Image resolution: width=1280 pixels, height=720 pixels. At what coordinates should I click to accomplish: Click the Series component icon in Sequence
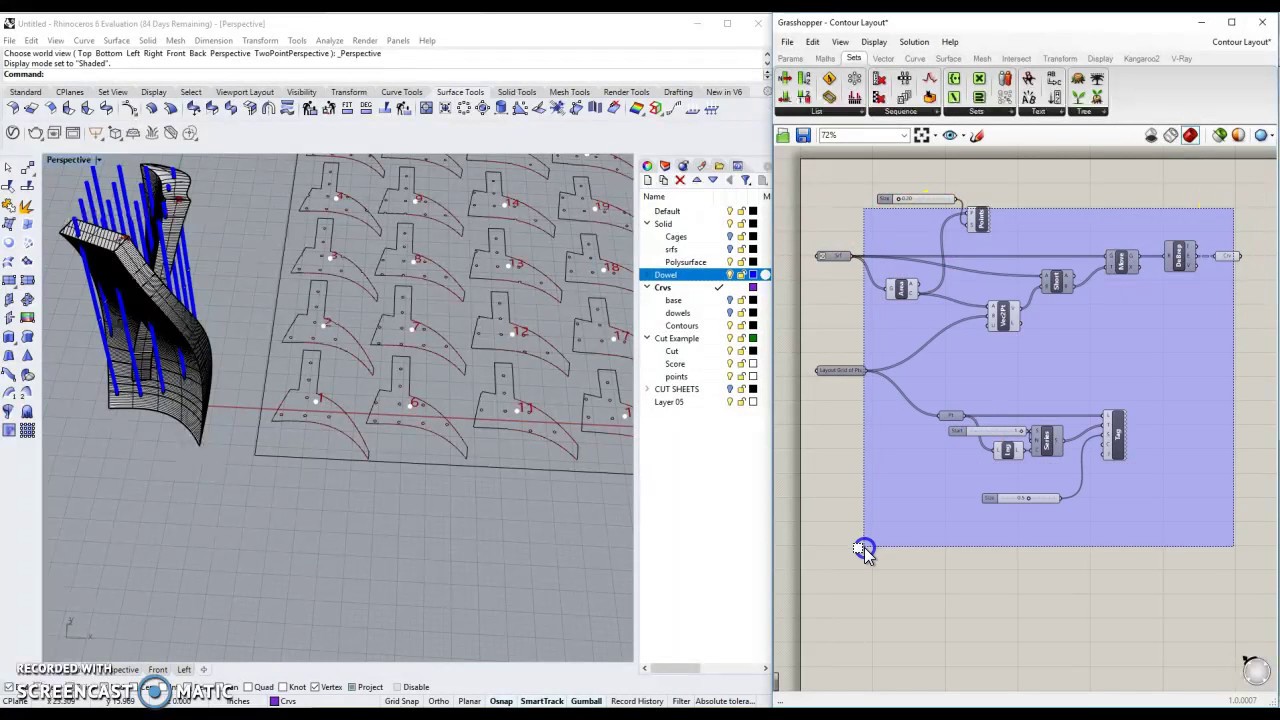click(x=904, y=97)
